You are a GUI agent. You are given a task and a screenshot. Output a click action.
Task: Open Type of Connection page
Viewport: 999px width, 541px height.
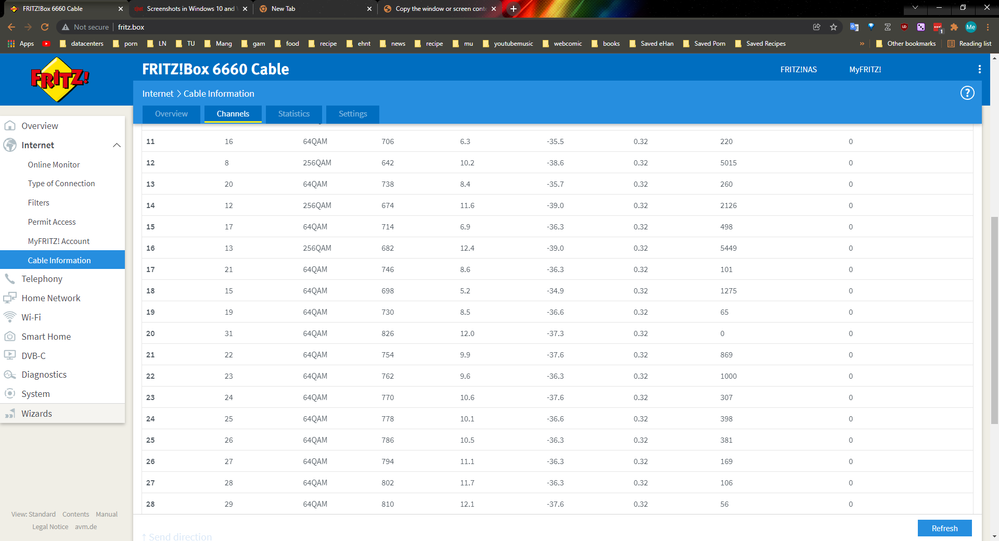62,184
